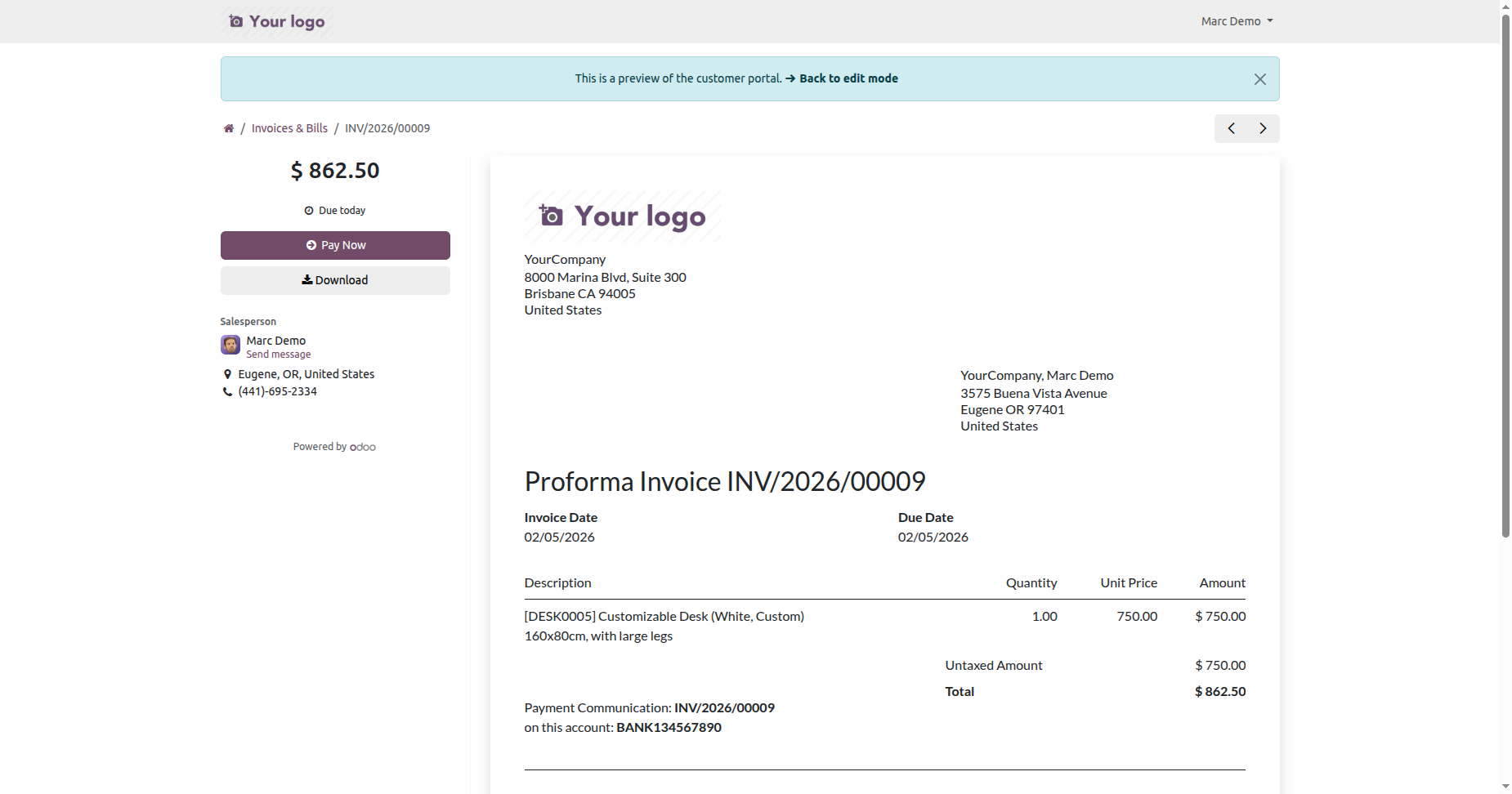Click the Salesperson section label

[x=248, y=322]
